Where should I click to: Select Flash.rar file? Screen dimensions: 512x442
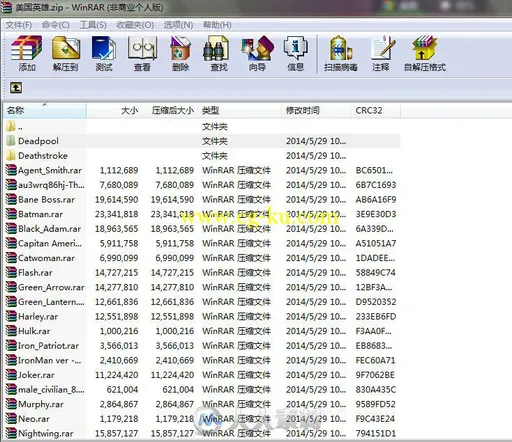203,273
